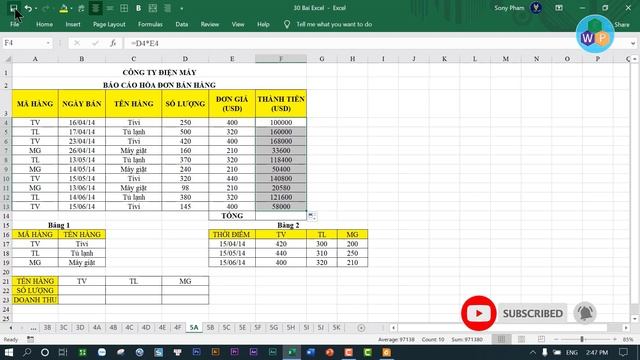The image size is (640, 360).
Task: Switch to Normal view in status bar
Action: pos(502,339)
